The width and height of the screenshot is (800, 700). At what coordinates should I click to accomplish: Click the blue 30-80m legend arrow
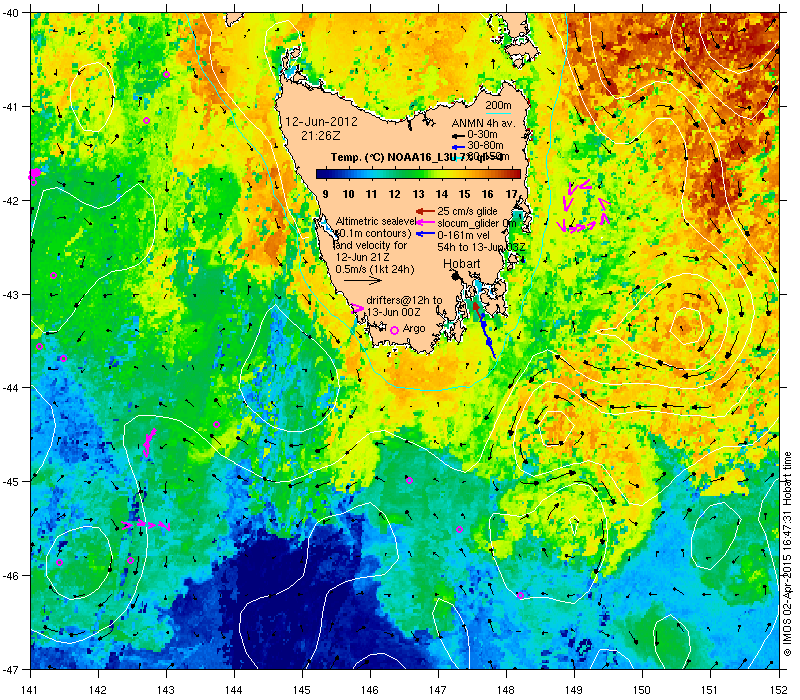[457, 147]
